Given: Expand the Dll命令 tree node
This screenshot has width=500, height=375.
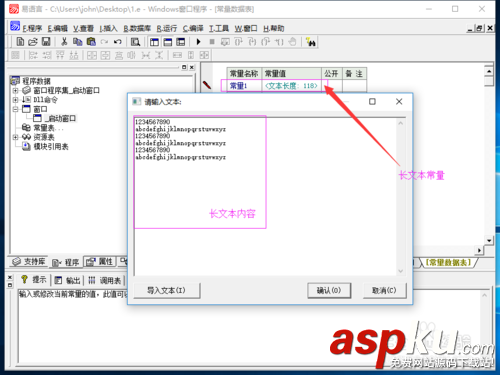Looking at the screenshot, I should coord(15,100).
